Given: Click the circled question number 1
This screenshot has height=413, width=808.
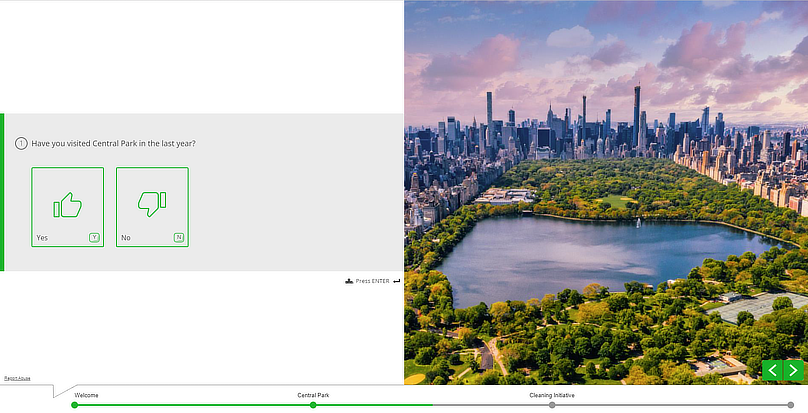Looking at the screenshot, I should pyautogui.click(x=21, y=144).
